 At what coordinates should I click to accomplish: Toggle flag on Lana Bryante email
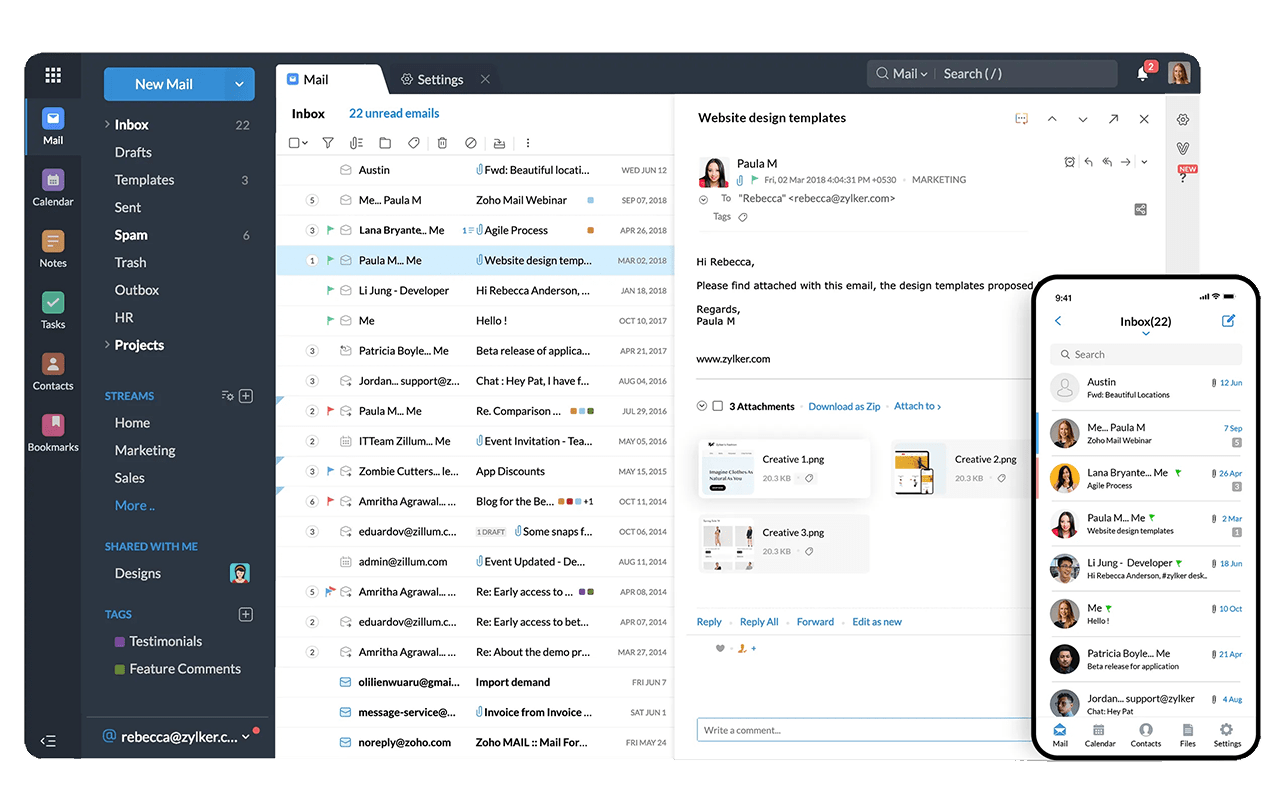[x=330, y=230]
